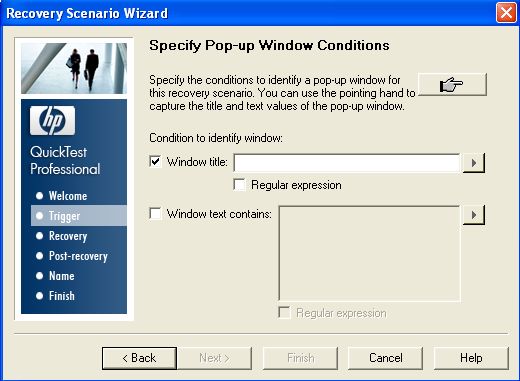Click the Window text contains text area
Image resolution: width=520 pixels, height=381 pixels.
[x=369, y=254]
